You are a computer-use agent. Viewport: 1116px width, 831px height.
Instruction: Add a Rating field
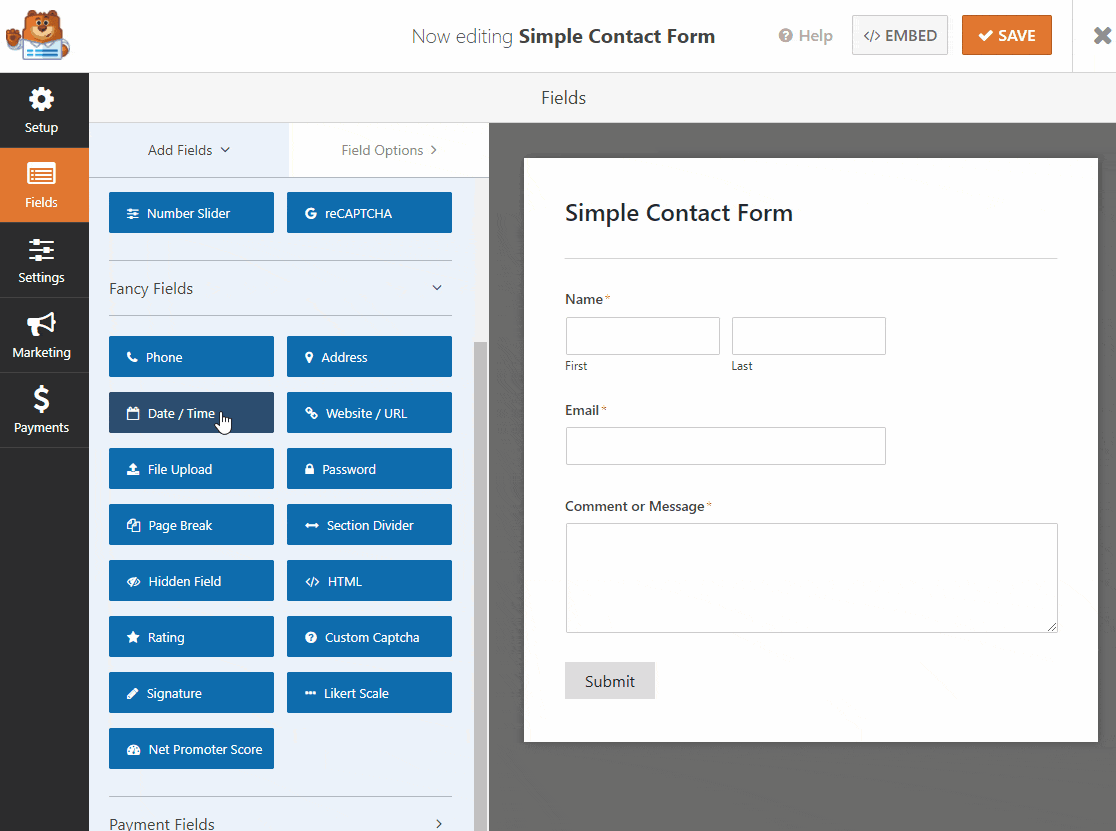(x=191, y=637)
